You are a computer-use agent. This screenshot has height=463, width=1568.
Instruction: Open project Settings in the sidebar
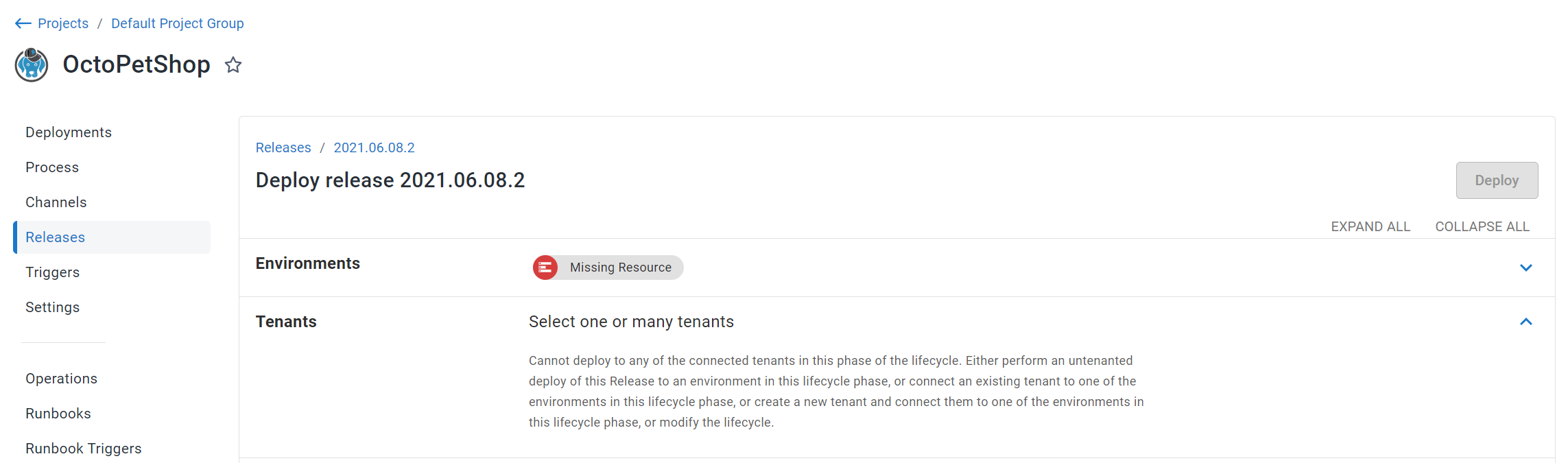[x=53, y=307]
